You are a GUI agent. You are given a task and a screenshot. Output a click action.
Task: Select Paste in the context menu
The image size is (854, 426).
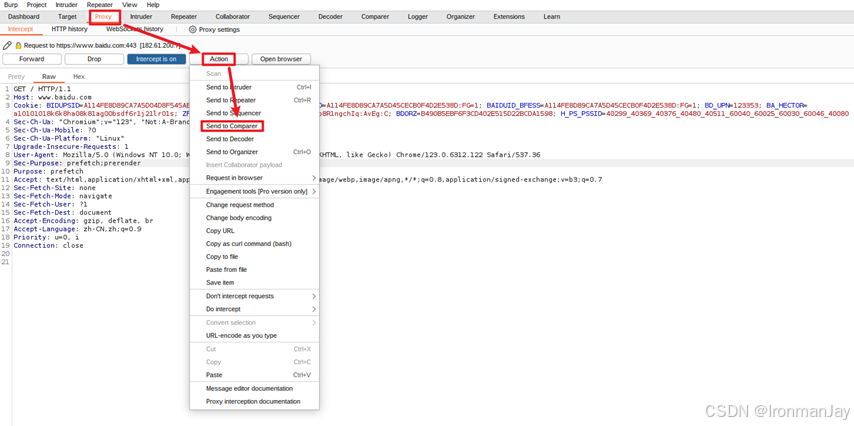pyautogui.click(x=254, y=375)
